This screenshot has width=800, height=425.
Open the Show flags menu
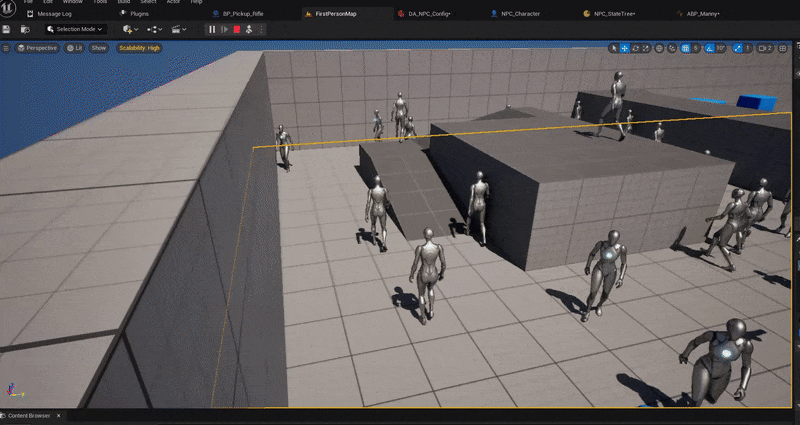pyautogui.click(x=98, y=48)
